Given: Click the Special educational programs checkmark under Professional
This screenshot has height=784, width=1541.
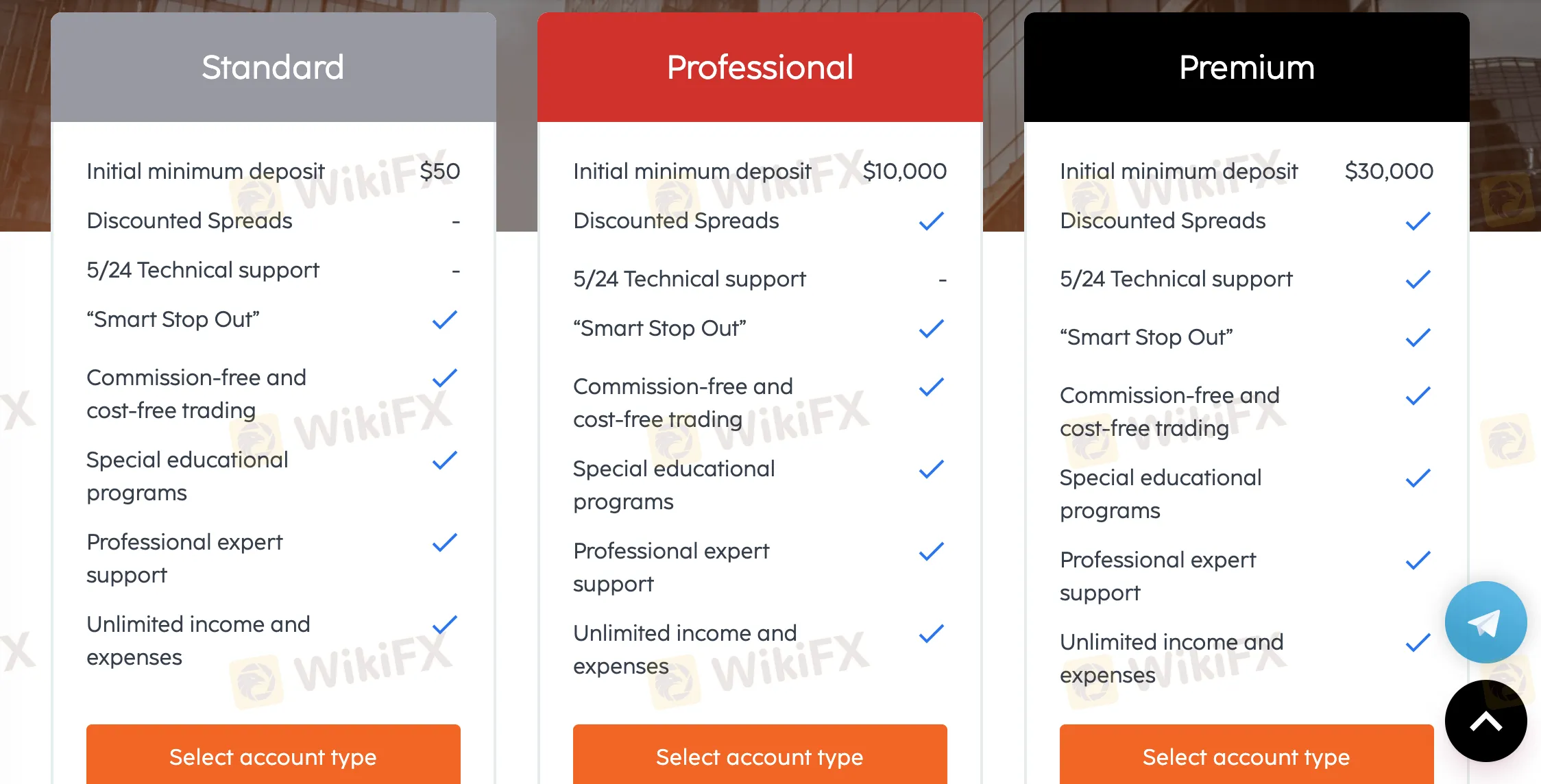Looking at the screenshot, I should coord(931,468).
